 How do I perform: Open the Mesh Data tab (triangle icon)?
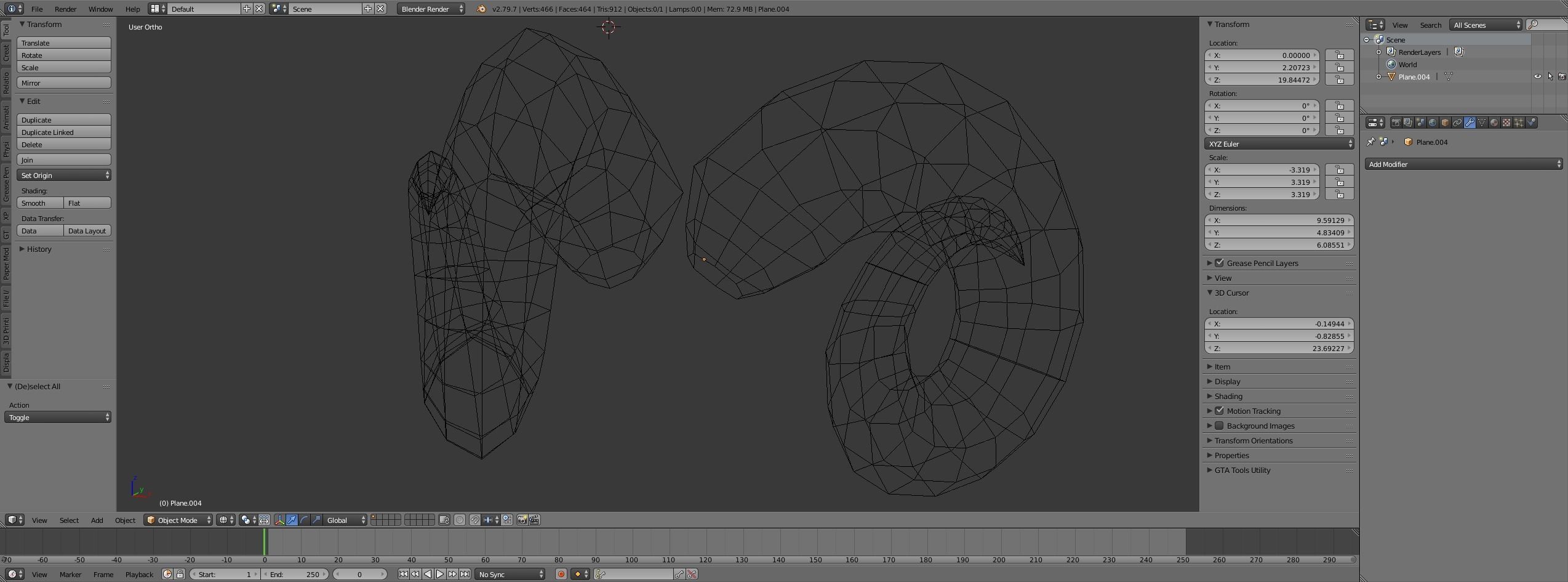[x=1482, y=123]
